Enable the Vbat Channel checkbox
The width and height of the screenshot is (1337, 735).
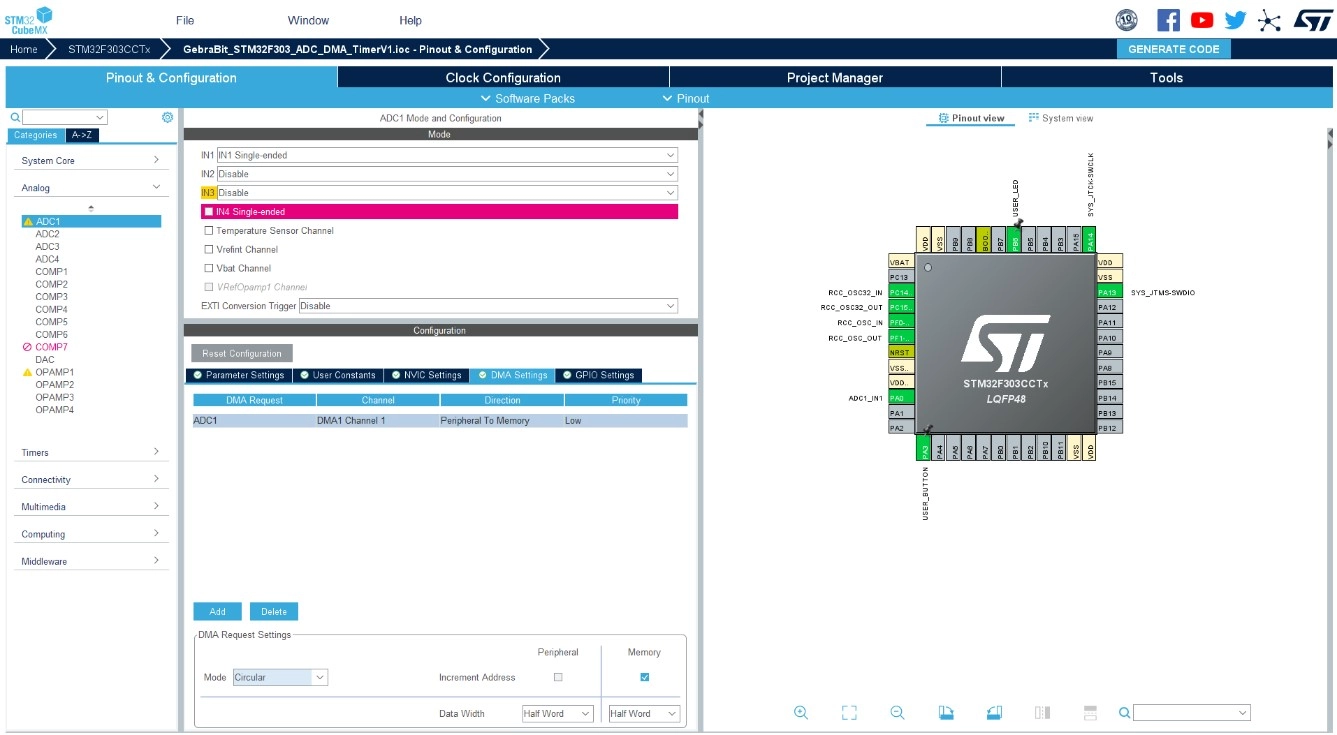point(209,268)
